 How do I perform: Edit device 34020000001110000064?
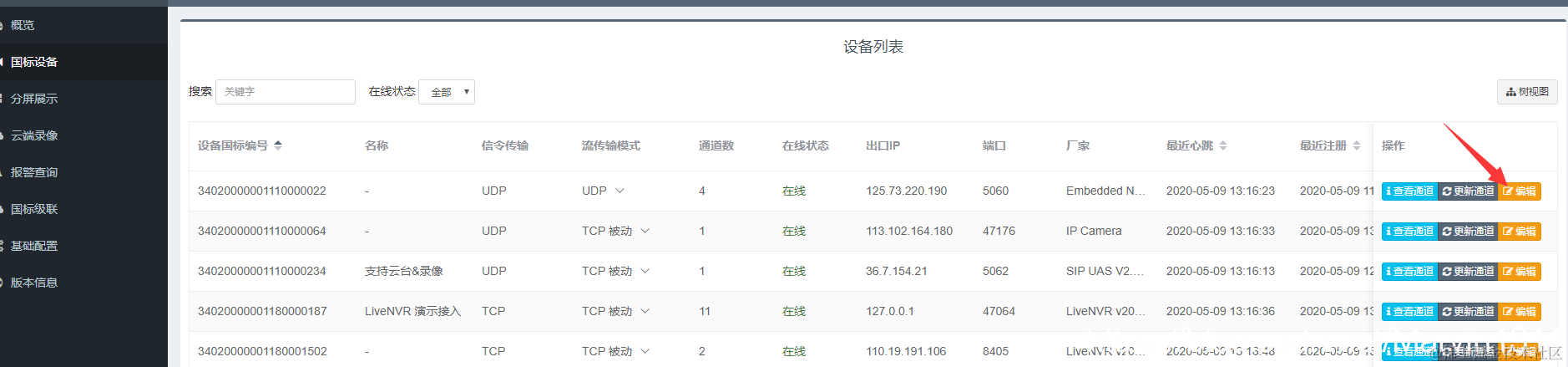pos(1520,232)
